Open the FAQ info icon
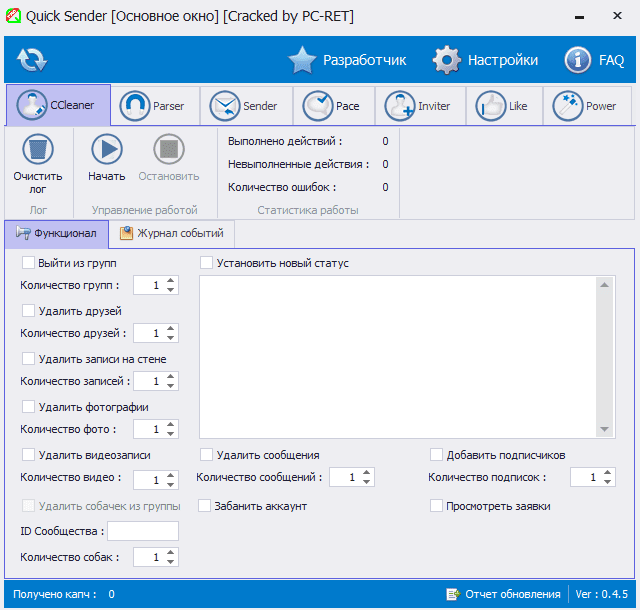 (594, 60)
